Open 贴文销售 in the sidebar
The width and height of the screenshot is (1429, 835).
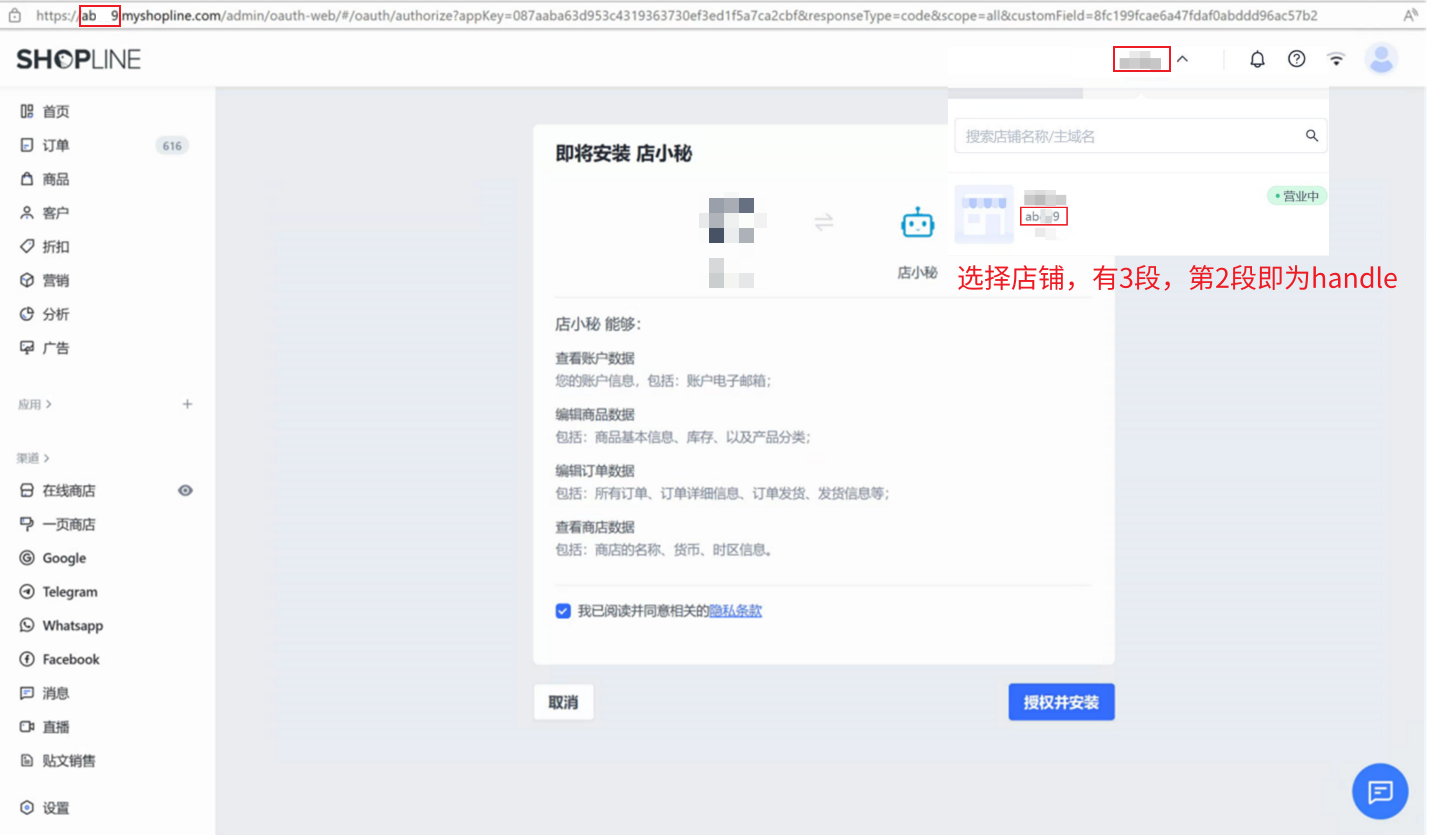[69, 761]
